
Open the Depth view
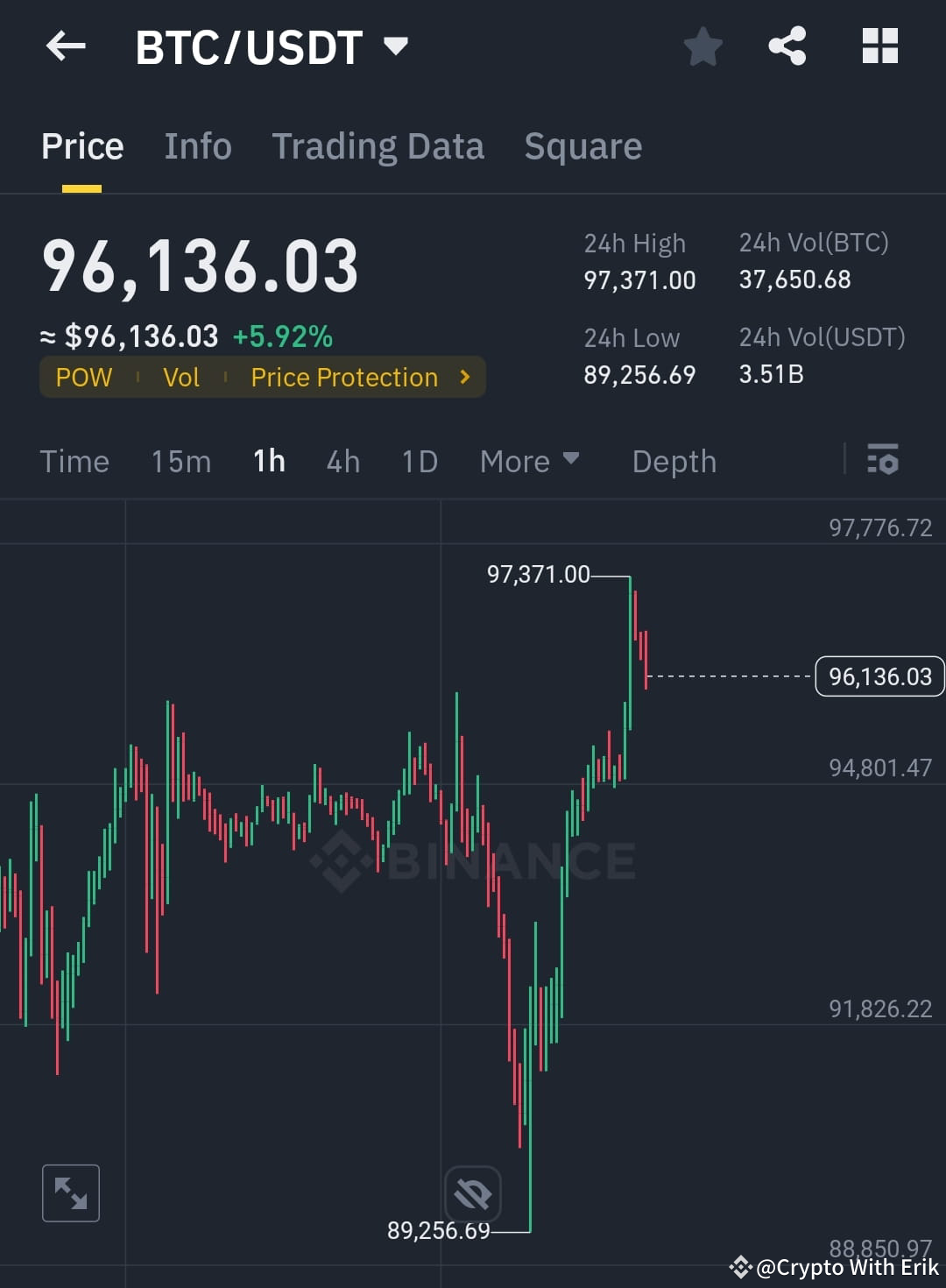click(673, 460)
